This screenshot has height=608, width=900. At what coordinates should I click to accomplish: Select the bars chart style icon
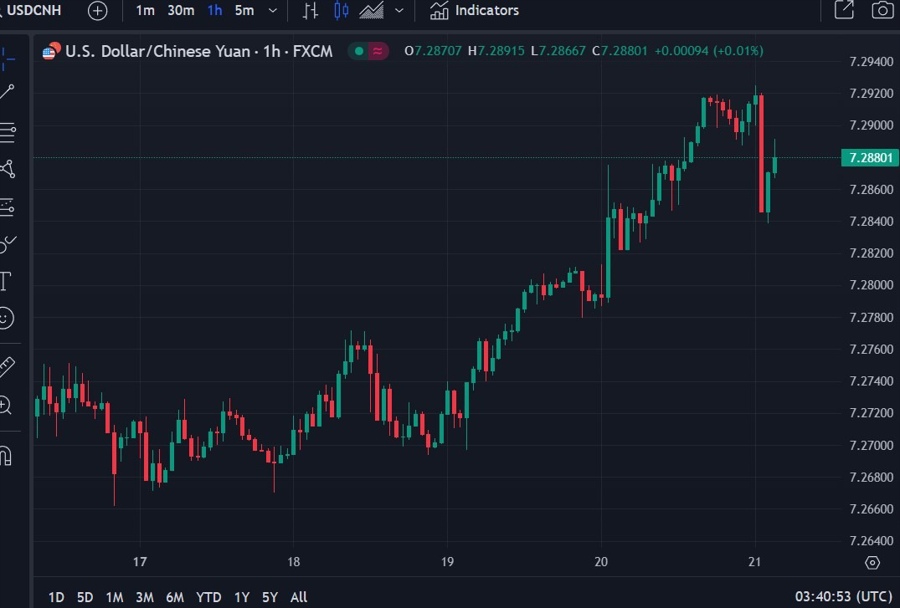[x=311, y=10]
